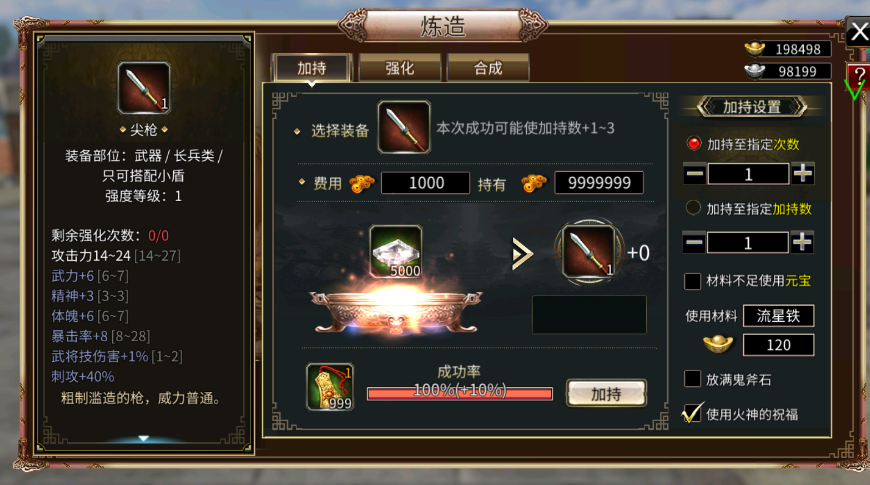Uncheck the 使用火神的祝福 checkbox
The height and width of the screenshot is (485, 870).
coord(692,413)
